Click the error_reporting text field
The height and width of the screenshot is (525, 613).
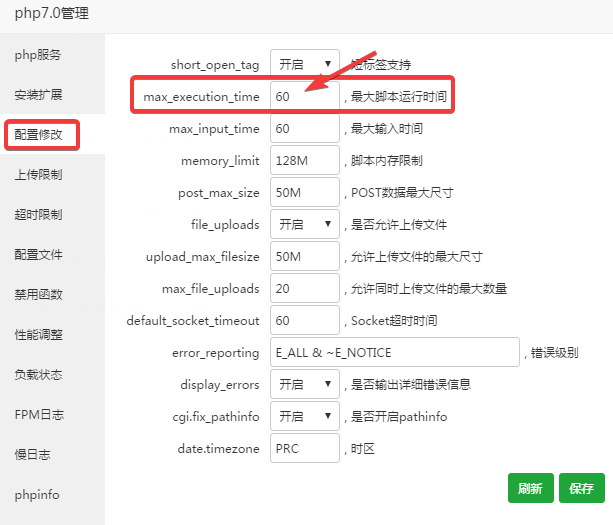click(x=395, y=353)
